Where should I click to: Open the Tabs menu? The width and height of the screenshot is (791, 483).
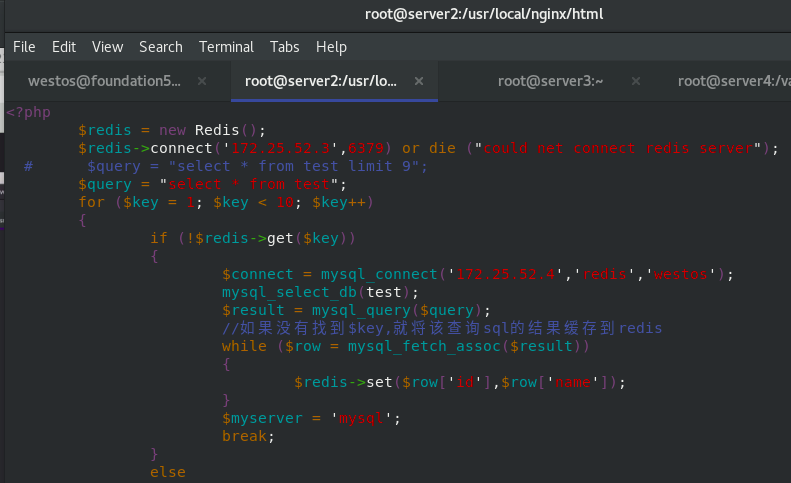click(x=285, y=47)
